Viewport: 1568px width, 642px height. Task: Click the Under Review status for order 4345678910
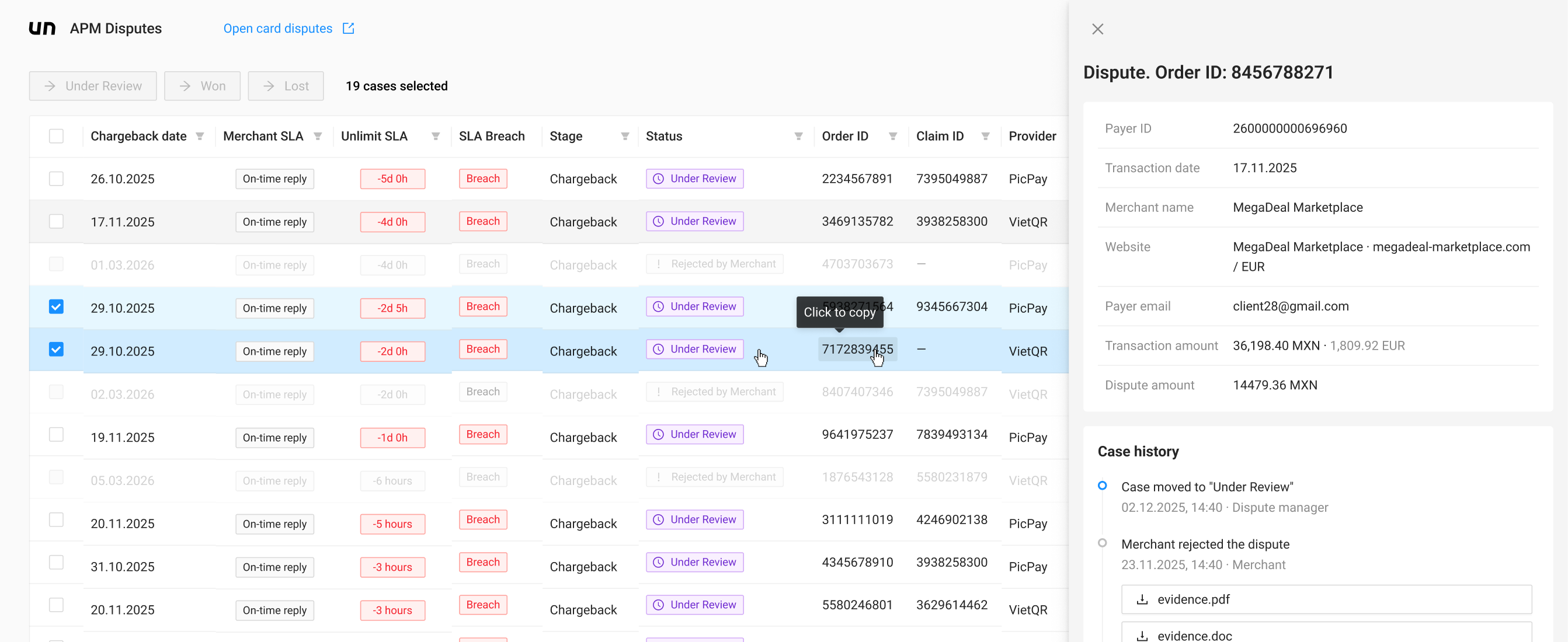click(694, 561)
